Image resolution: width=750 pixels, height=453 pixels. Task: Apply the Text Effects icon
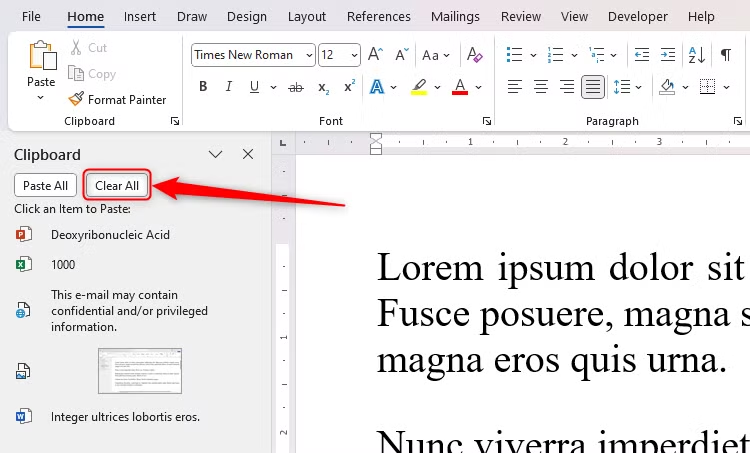pos(377,87)
